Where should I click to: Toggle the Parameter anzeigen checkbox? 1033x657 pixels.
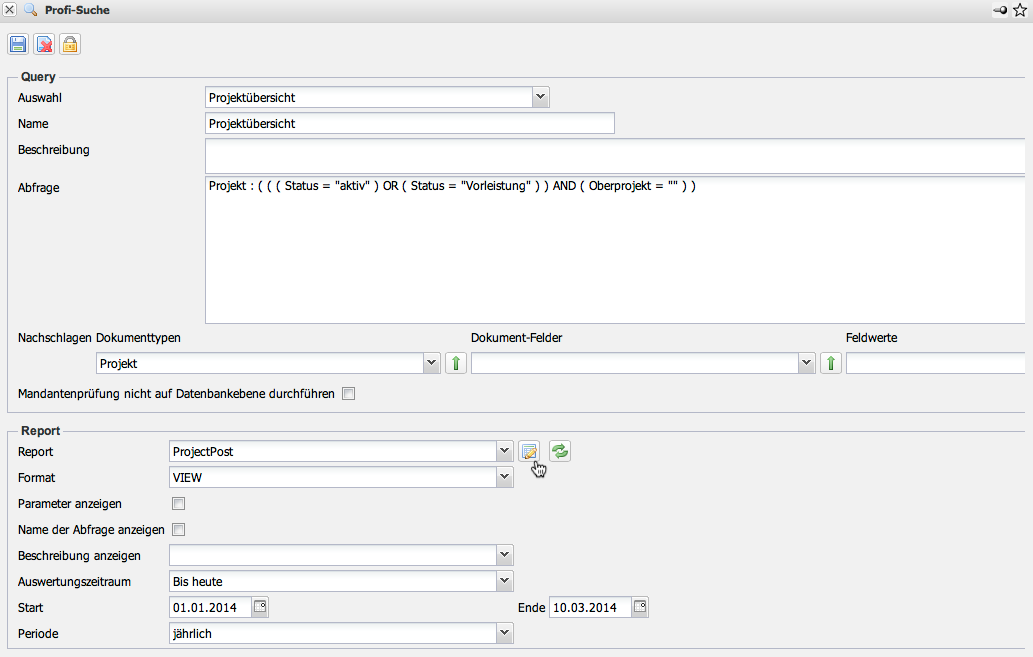(179, 504)
